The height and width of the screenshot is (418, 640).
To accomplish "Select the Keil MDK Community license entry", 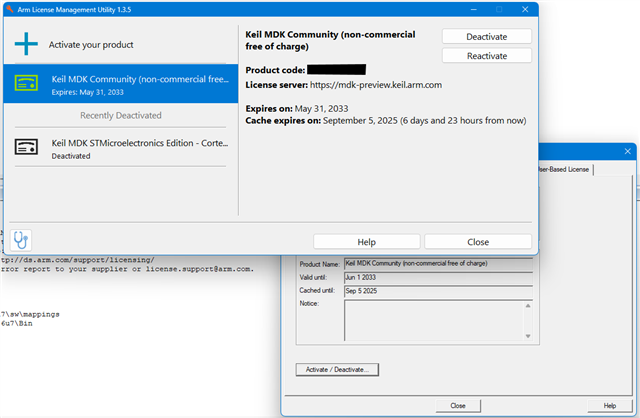I will (x=121, y=84).
